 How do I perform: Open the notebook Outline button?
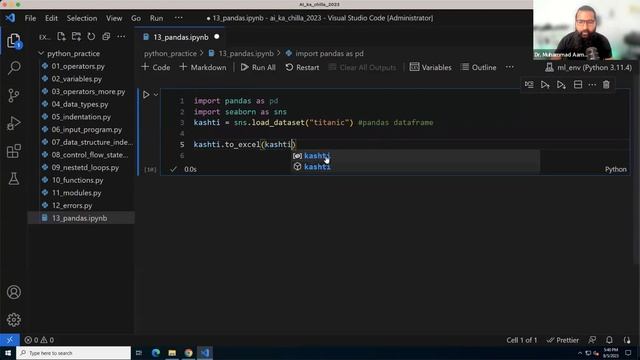point(478,67)
